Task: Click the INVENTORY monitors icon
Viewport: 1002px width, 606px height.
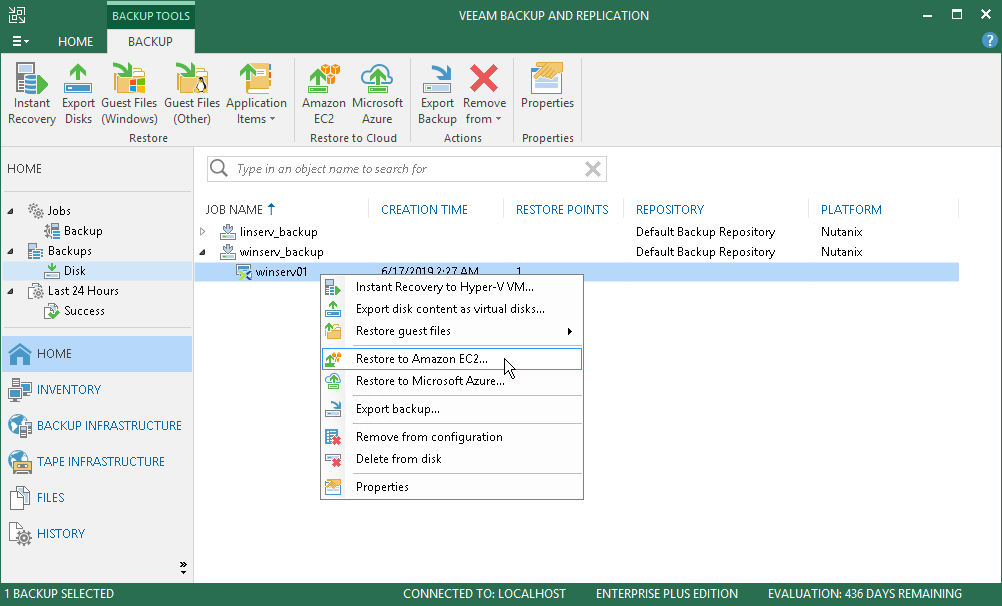Action: (x=20, y=390)
